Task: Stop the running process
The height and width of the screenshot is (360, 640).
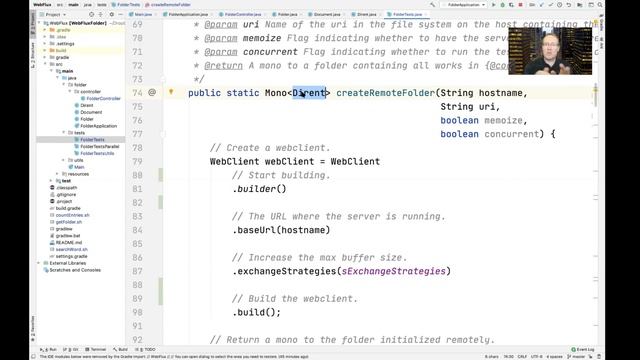Action: [x=520, y=5]
